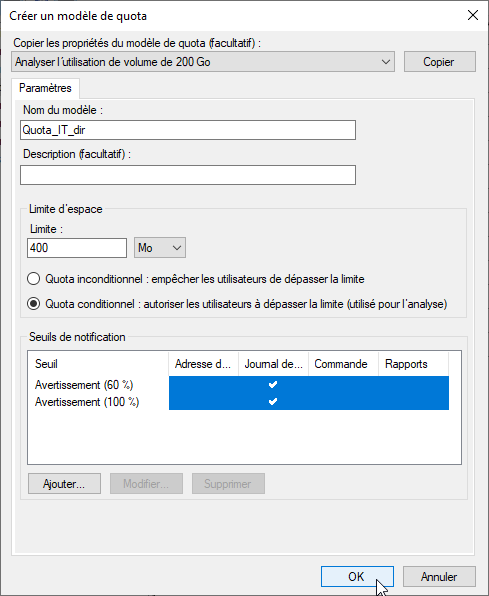
Task: Click the Ajouter... button
Action: pyautogui.click(x=64, y=483)
